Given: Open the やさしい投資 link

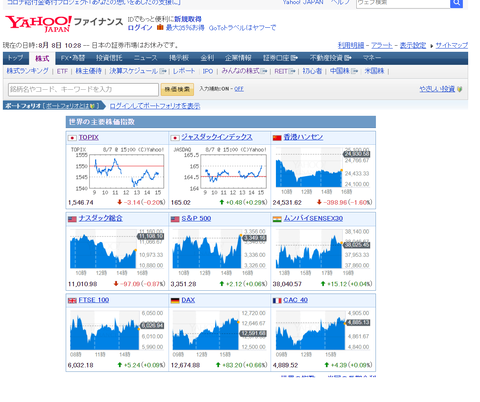Looking at the screenshot, I should [x=437, y=89].
